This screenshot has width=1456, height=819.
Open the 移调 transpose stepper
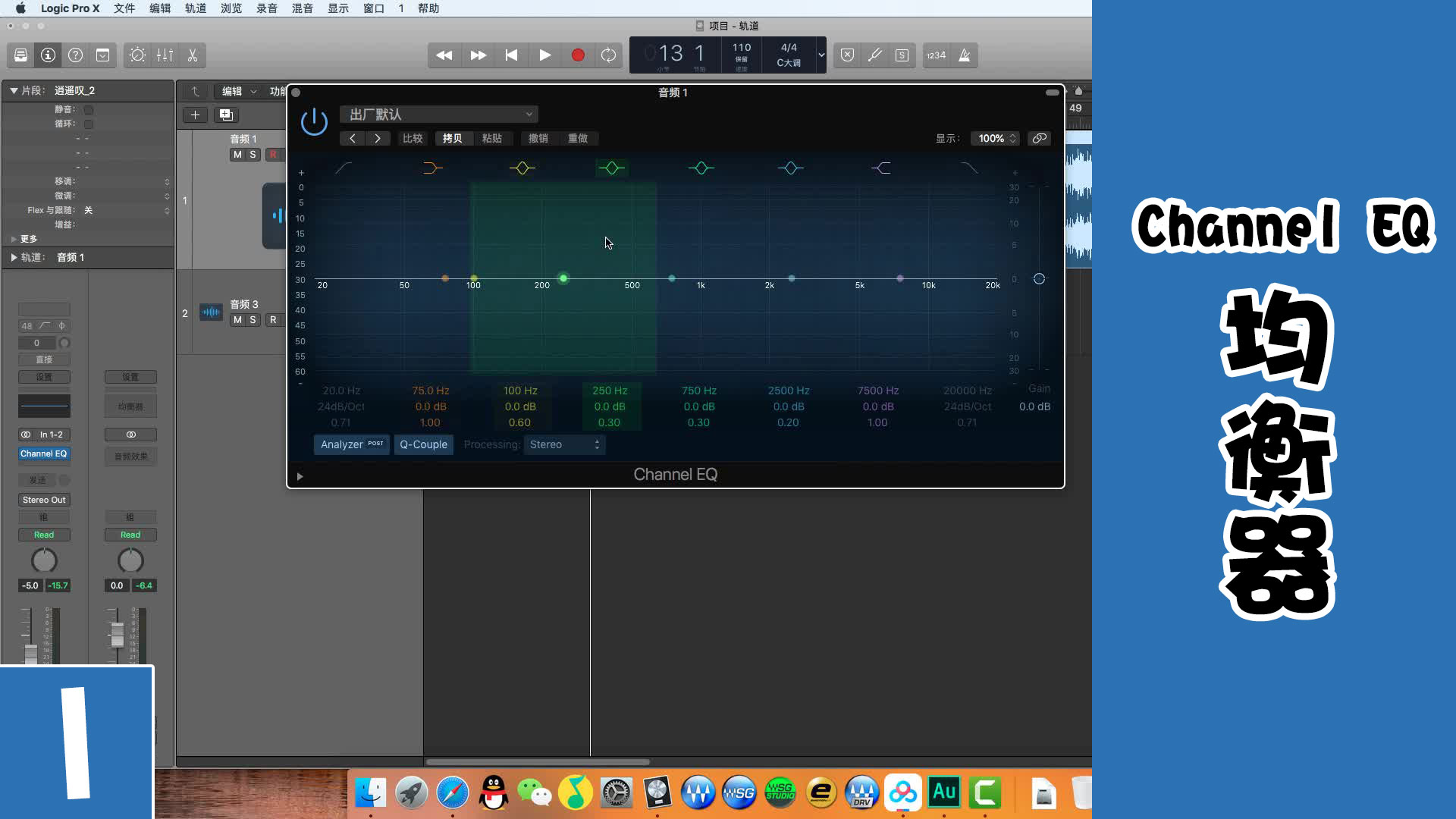(167, 181)
